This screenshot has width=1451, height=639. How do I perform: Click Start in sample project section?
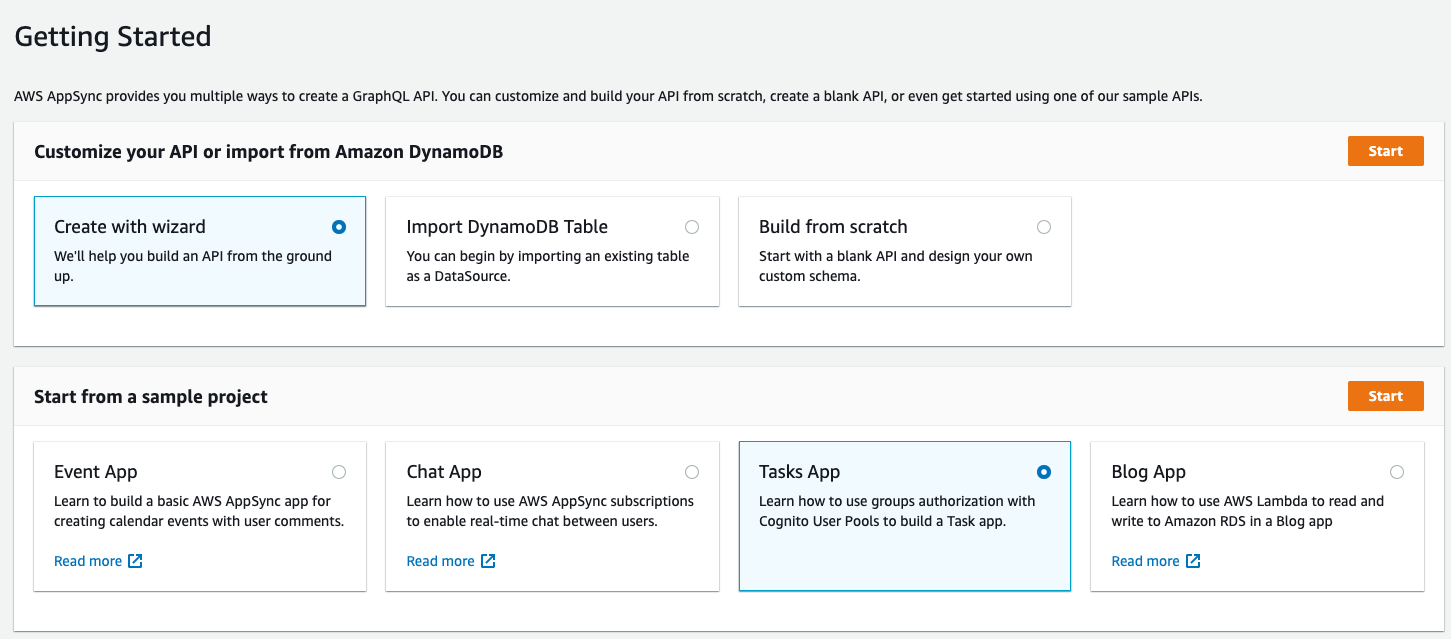[x=1385, y=396]
